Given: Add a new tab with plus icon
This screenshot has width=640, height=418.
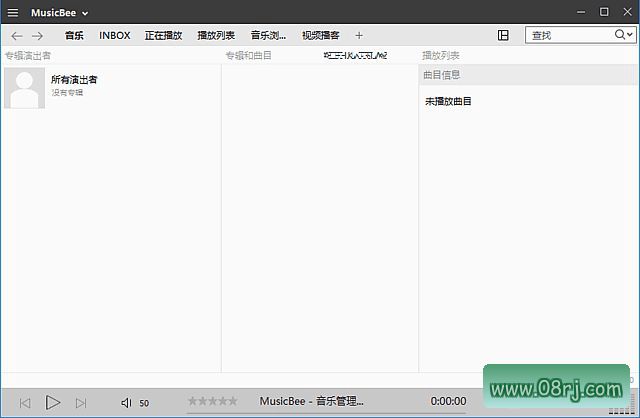Looking at the screenshot, I should click(359, 36).
